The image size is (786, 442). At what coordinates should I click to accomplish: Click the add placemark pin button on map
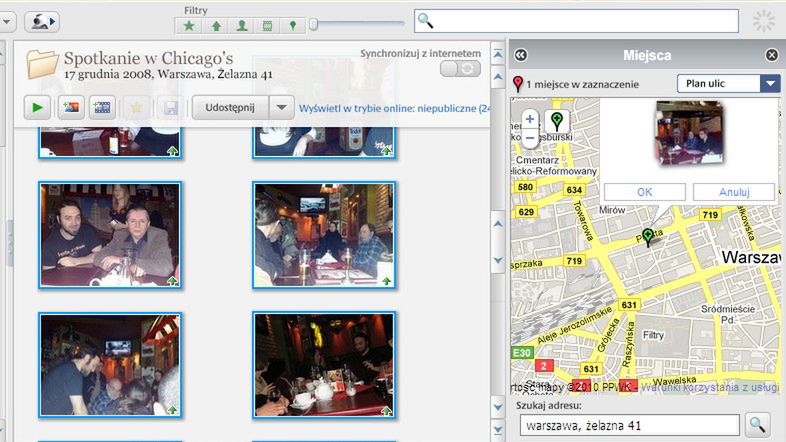(x=556, y=121)
